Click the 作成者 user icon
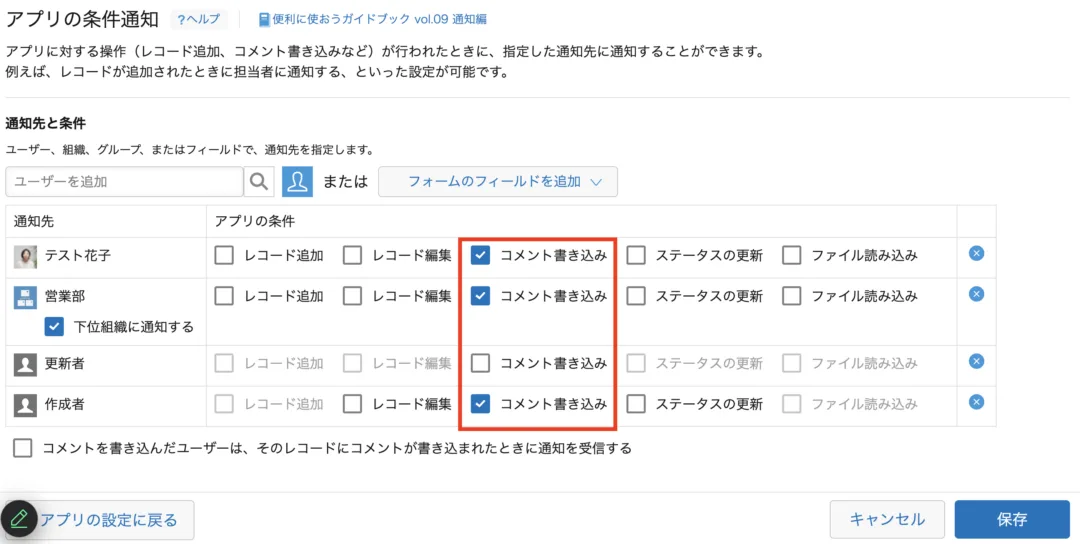Screen dimensions: 1080x544 click(x=25, y=404)
